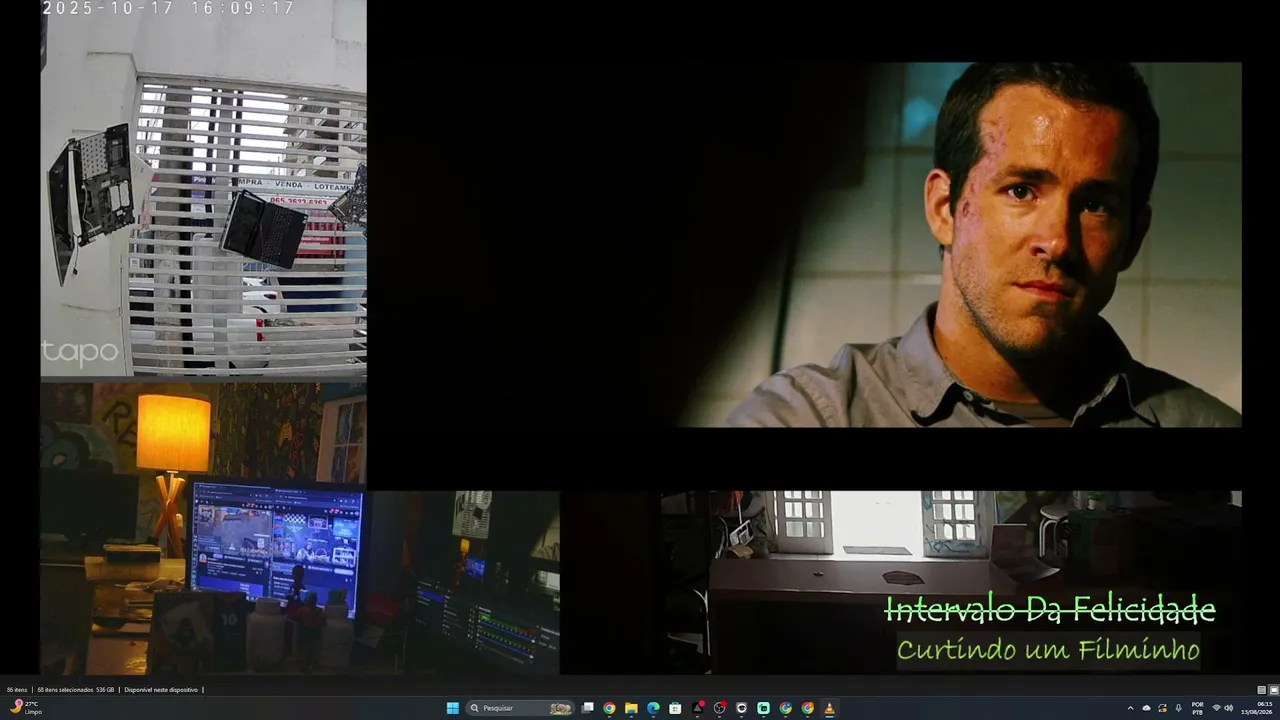Image resolution: width=1280 pixels, height=720 pixels.
Task: Open the weather widget showing 27°C Limpo
Action: pos(26,708)
